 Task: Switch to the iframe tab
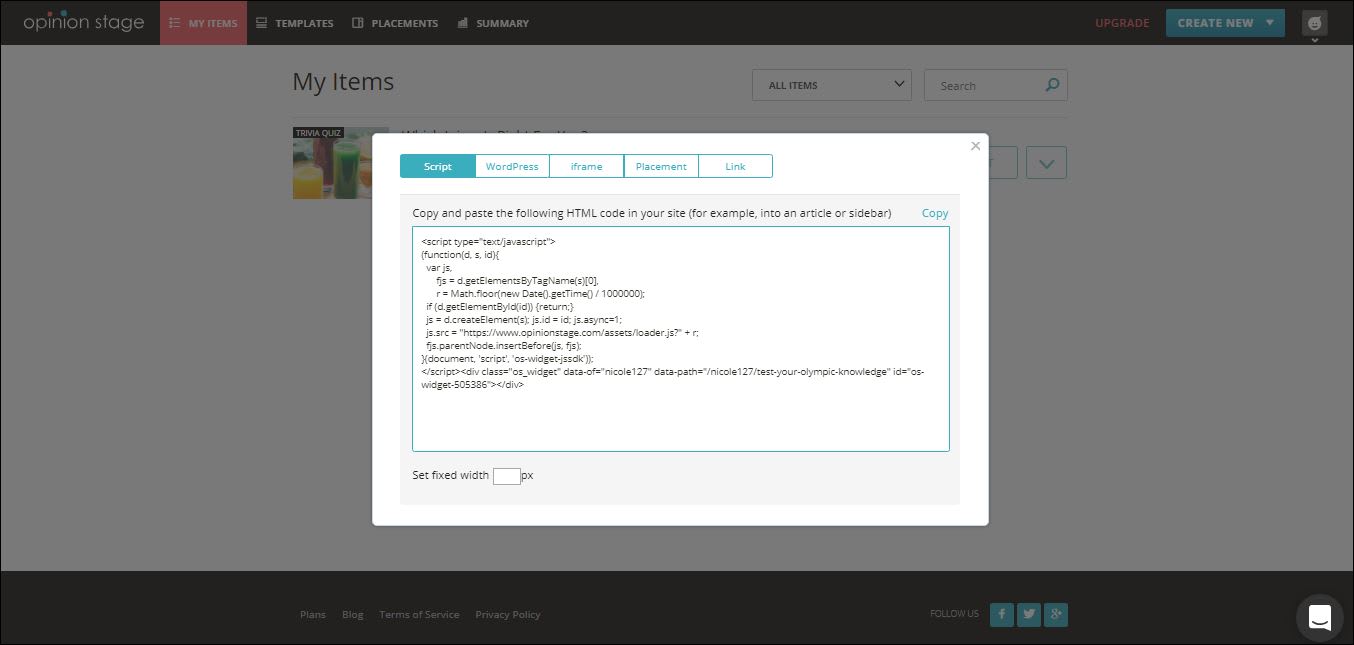click(586, 166)
